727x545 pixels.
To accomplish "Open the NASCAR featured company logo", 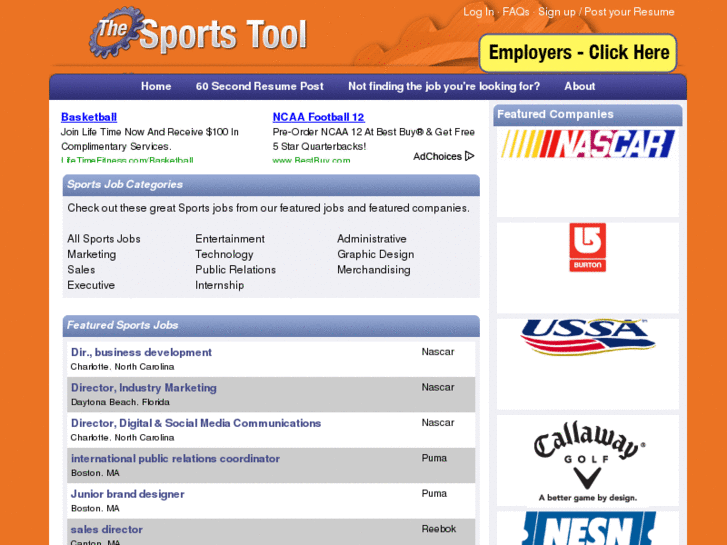I will pos(587,144).
